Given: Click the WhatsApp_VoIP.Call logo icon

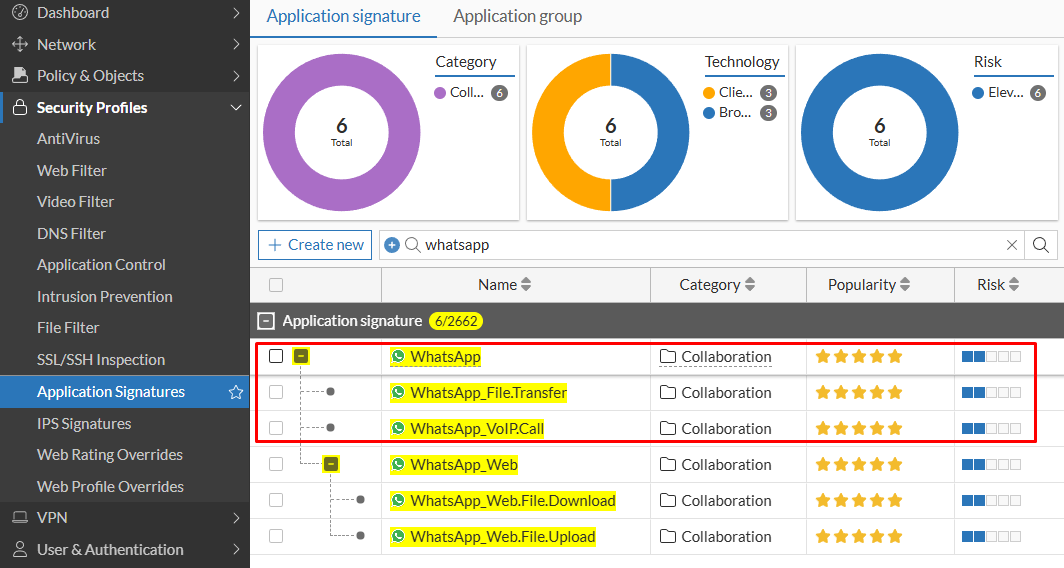Looking at the screenshot, I should 398,428.
